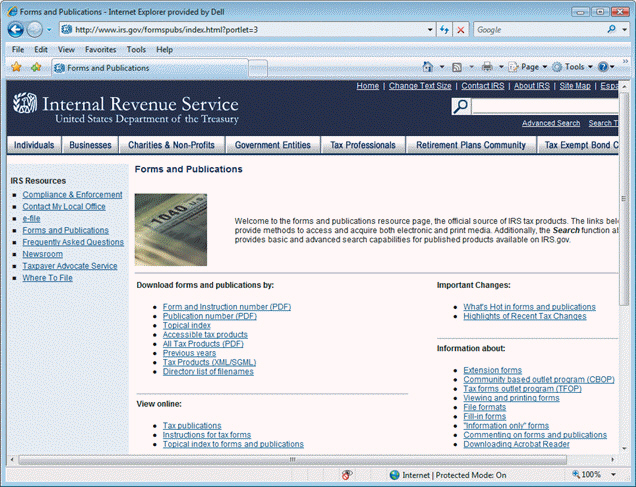Click the 1040 form thumbnail image
Viewport: 636px width, 487px height.
pos(171,230)
